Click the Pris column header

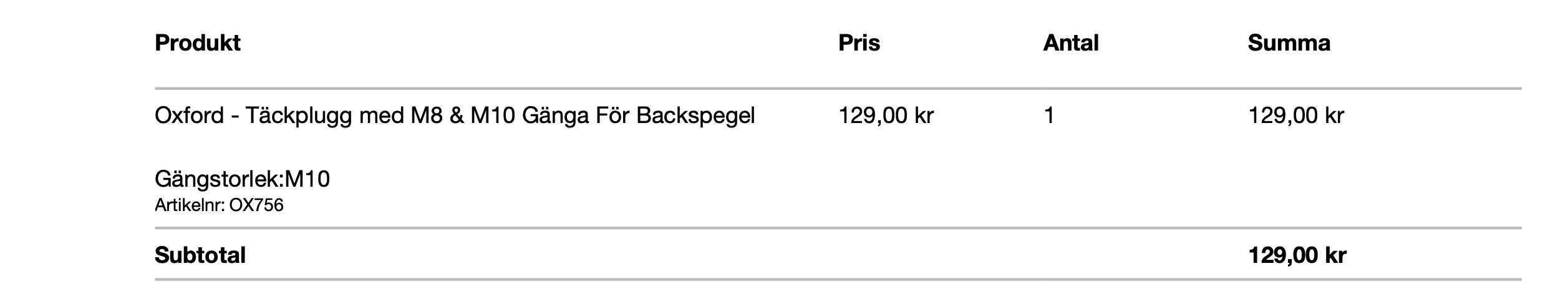(859, 43)
